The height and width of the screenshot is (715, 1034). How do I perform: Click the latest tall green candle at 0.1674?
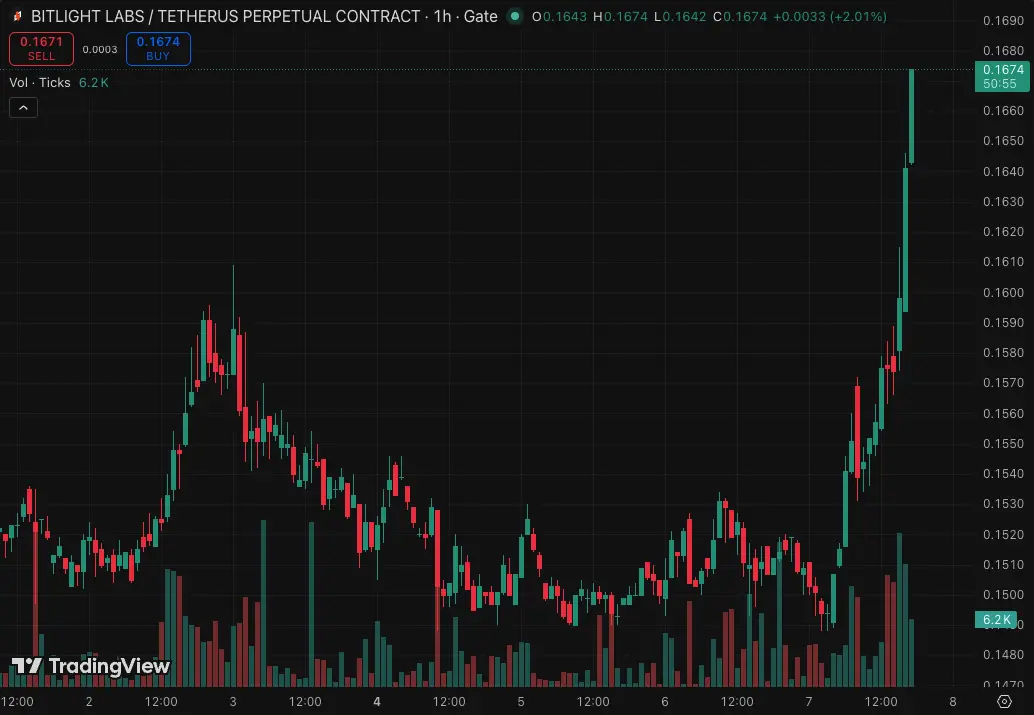[x=911, y=116]
